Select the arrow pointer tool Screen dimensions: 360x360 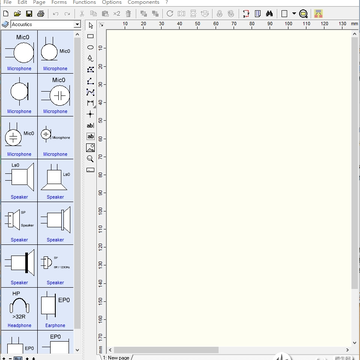[x=90, y=26]
